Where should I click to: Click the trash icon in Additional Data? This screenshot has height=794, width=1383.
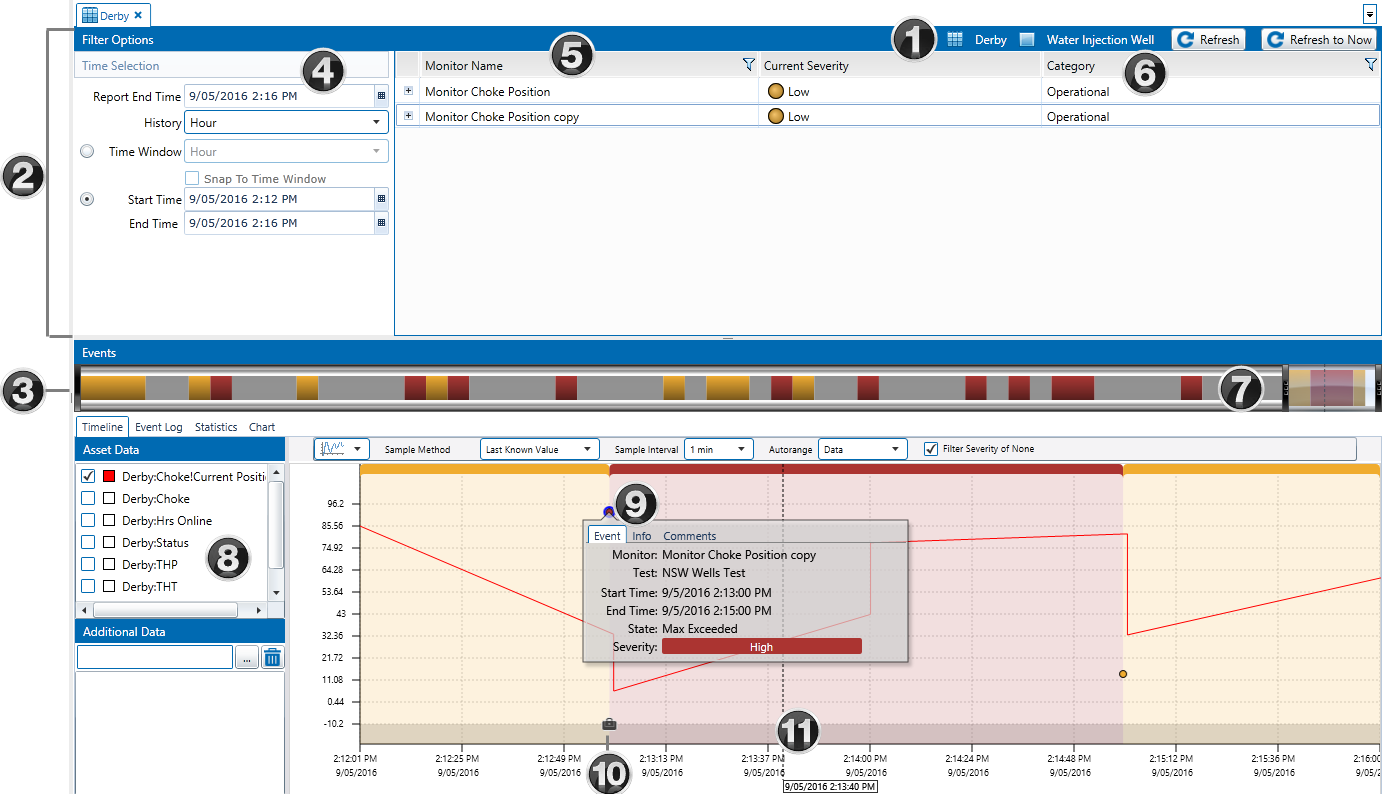(273, 657)
